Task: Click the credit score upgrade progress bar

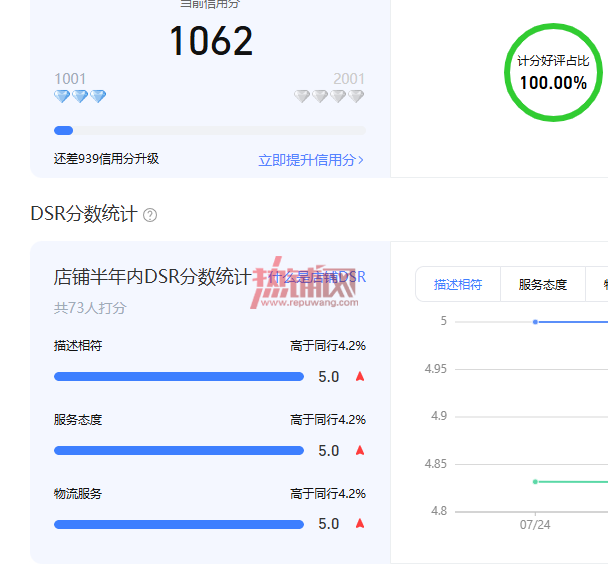Action: (210, 131)
